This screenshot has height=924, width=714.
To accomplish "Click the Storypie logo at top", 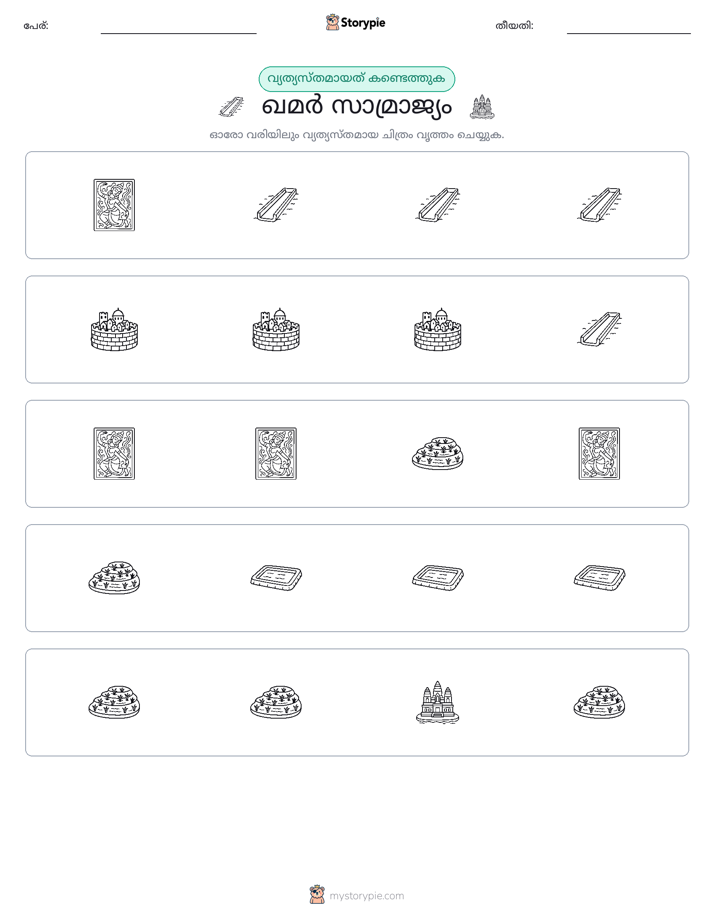I will point(356,22).
